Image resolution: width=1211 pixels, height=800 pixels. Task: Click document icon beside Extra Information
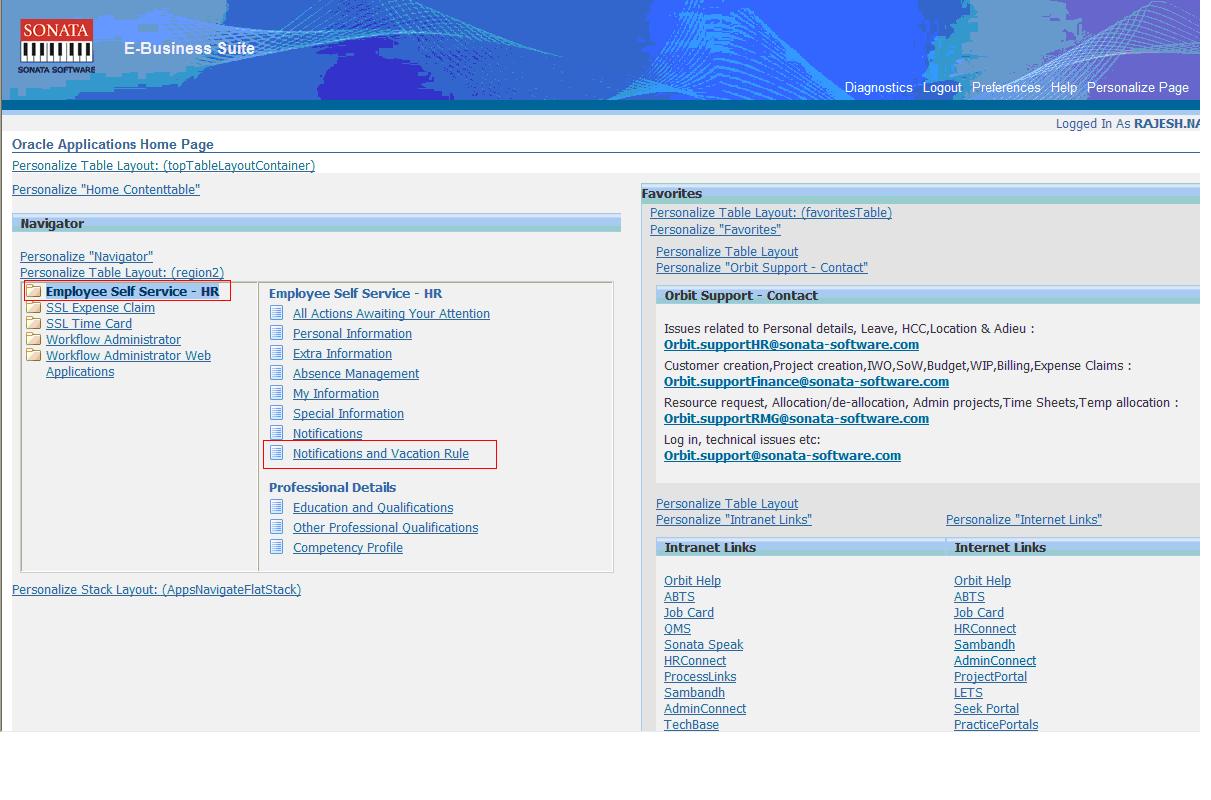tap(277, 353)
